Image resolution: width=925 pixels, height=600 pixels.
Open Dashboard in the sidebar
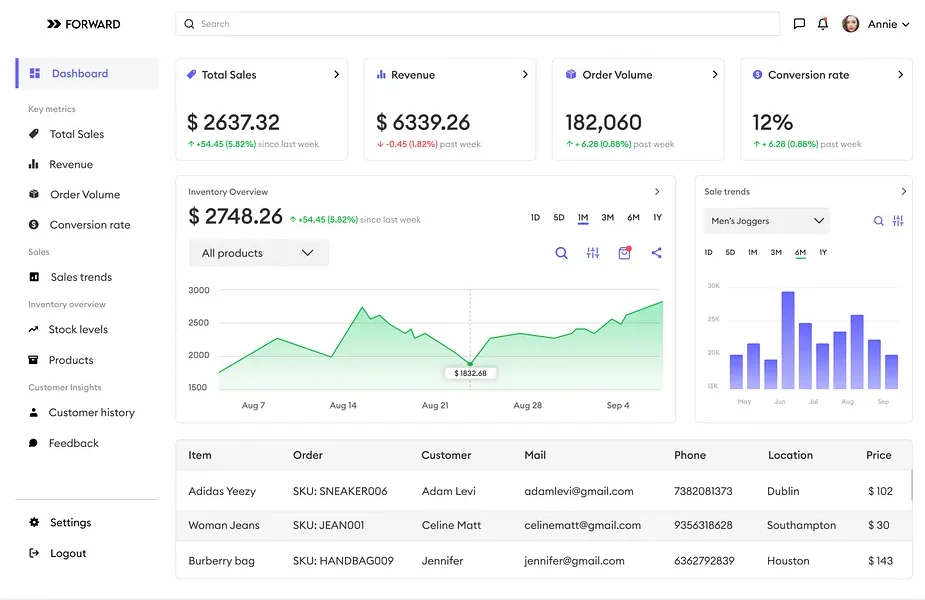(x=87, y=73)
